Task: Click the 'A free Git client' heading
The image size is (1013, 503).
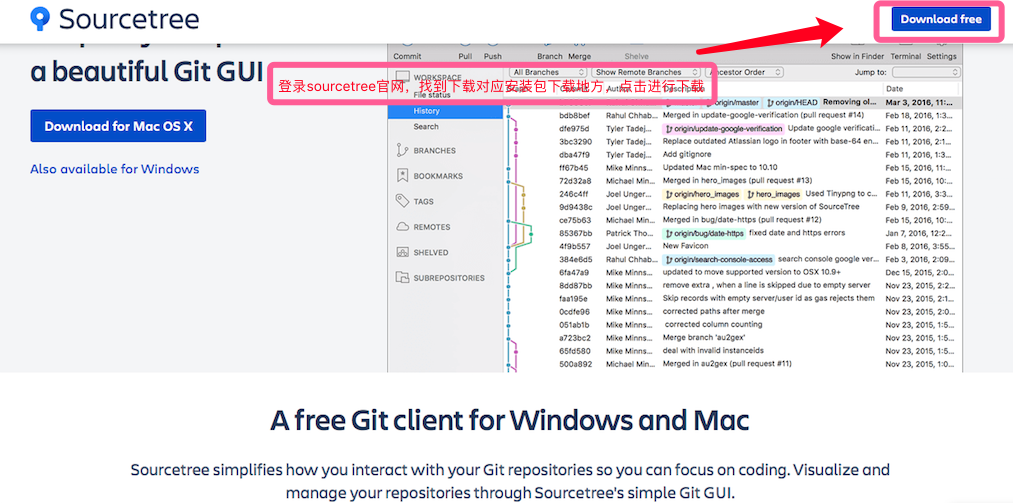Action: coord(509,421)
